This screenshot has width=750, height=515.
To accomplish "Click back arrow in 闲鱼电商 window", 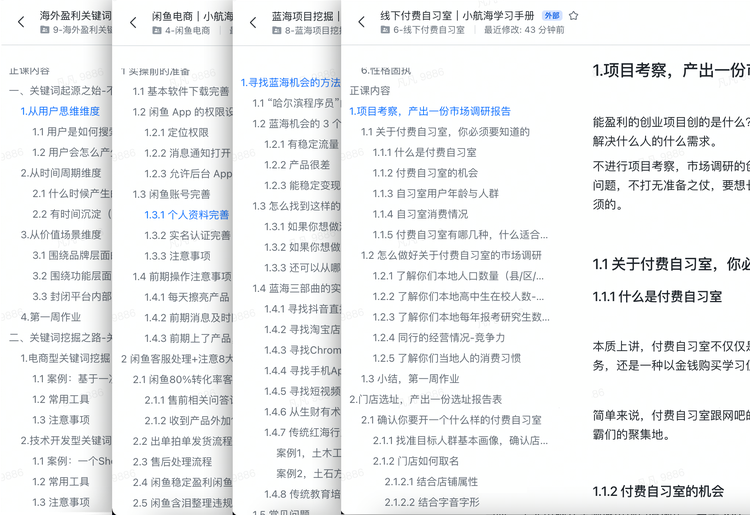I will [x=133, y=22].
